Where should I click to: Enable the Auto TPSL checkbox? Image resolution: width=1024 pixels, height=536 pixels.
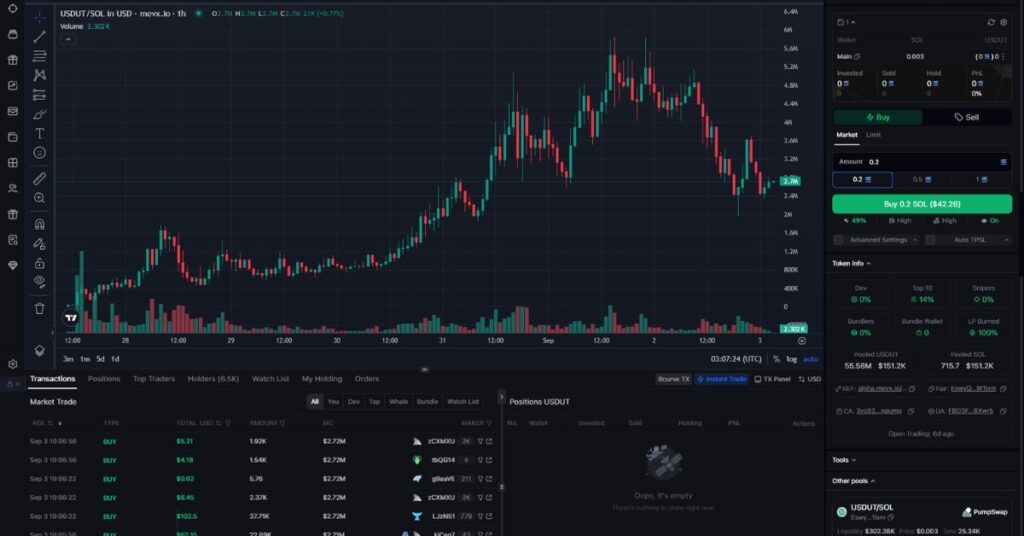930,240
